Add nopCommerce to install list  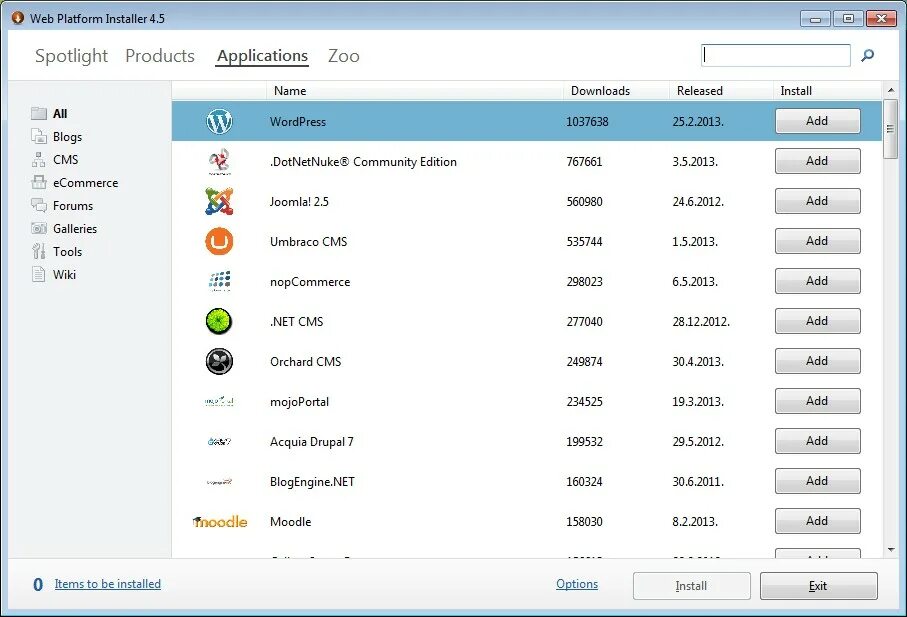pos(817,280)
